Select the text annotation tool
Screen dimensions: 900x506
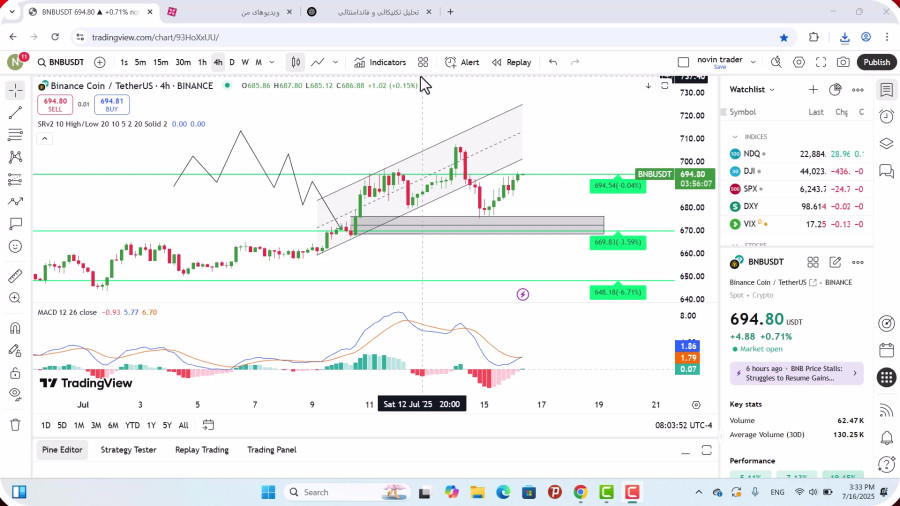15,224
